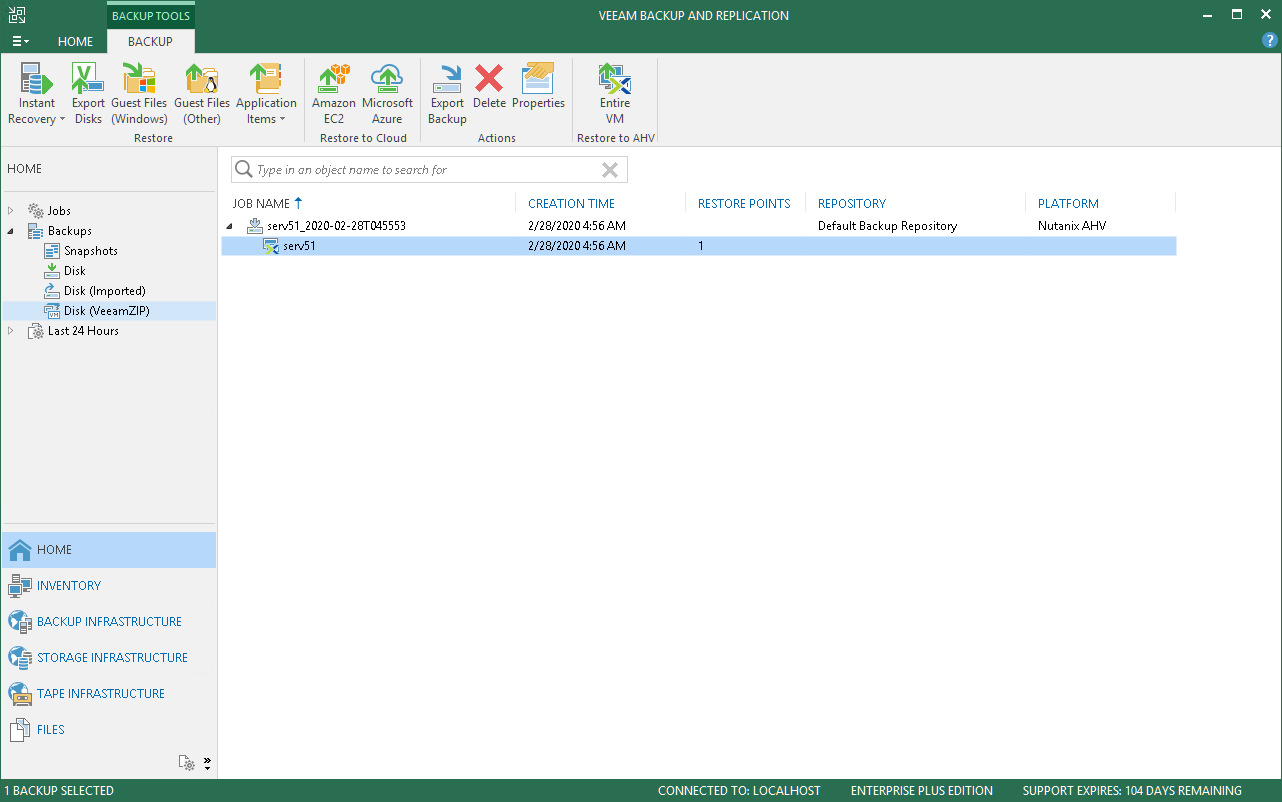Collapse the serv51_2020-02-28T045553 job row
The width and height of the screenshot is (1282, 802).
(231, 226)
